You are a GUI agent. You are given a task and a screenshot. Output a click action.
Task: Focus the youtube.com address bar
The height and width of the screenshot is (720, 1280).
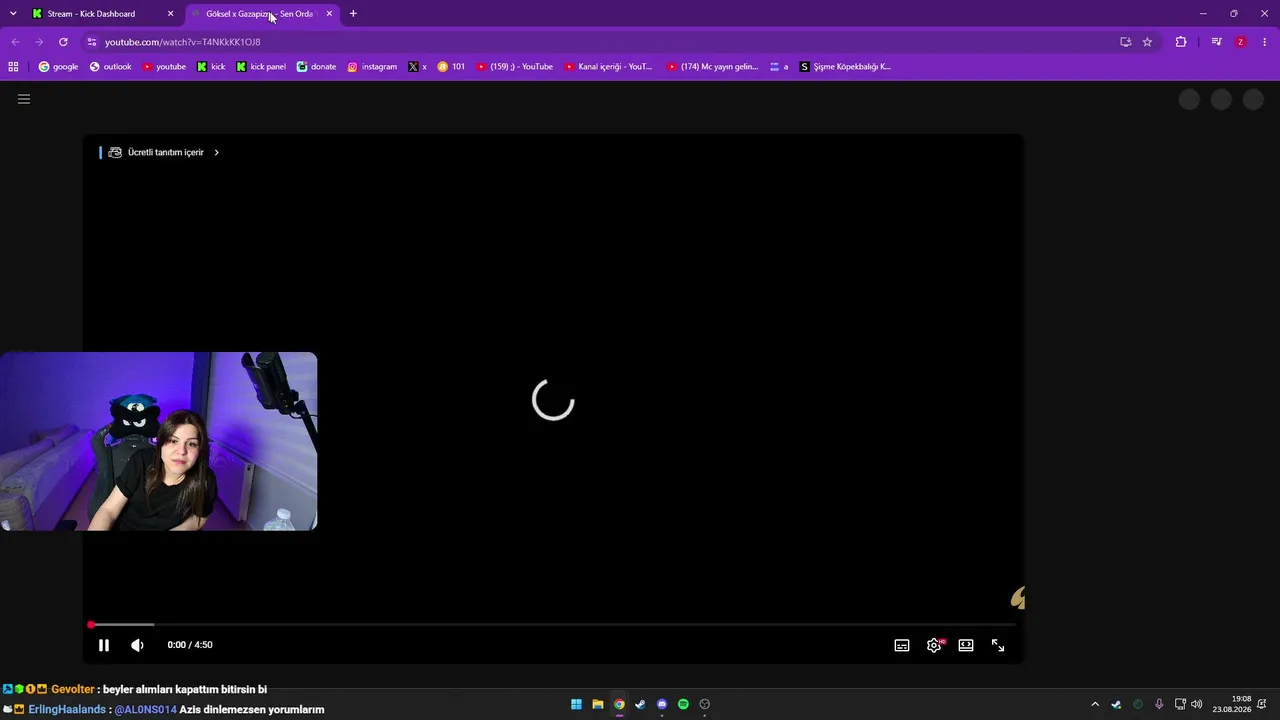click(x=600, y=42)
